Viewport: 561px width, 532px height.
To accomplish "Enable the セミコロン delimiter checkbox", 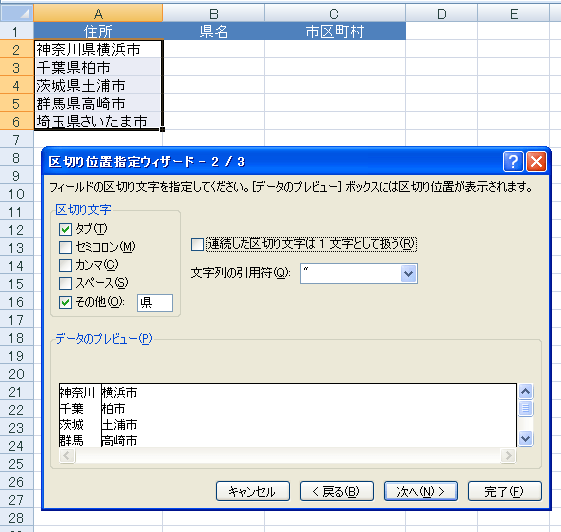I will point(65,247).
